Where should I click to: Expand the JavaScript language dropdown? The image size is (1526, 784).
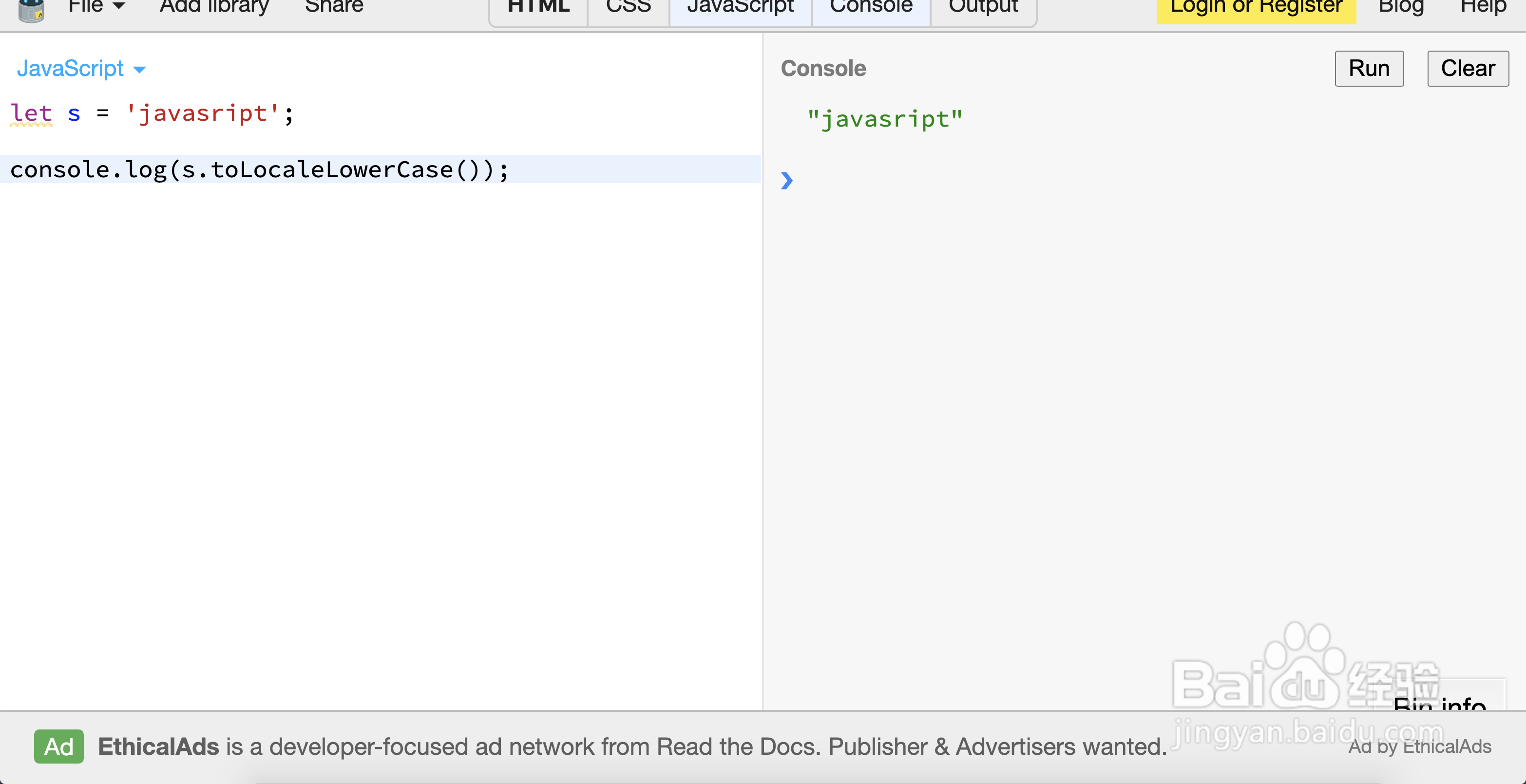tap(81, 69)
